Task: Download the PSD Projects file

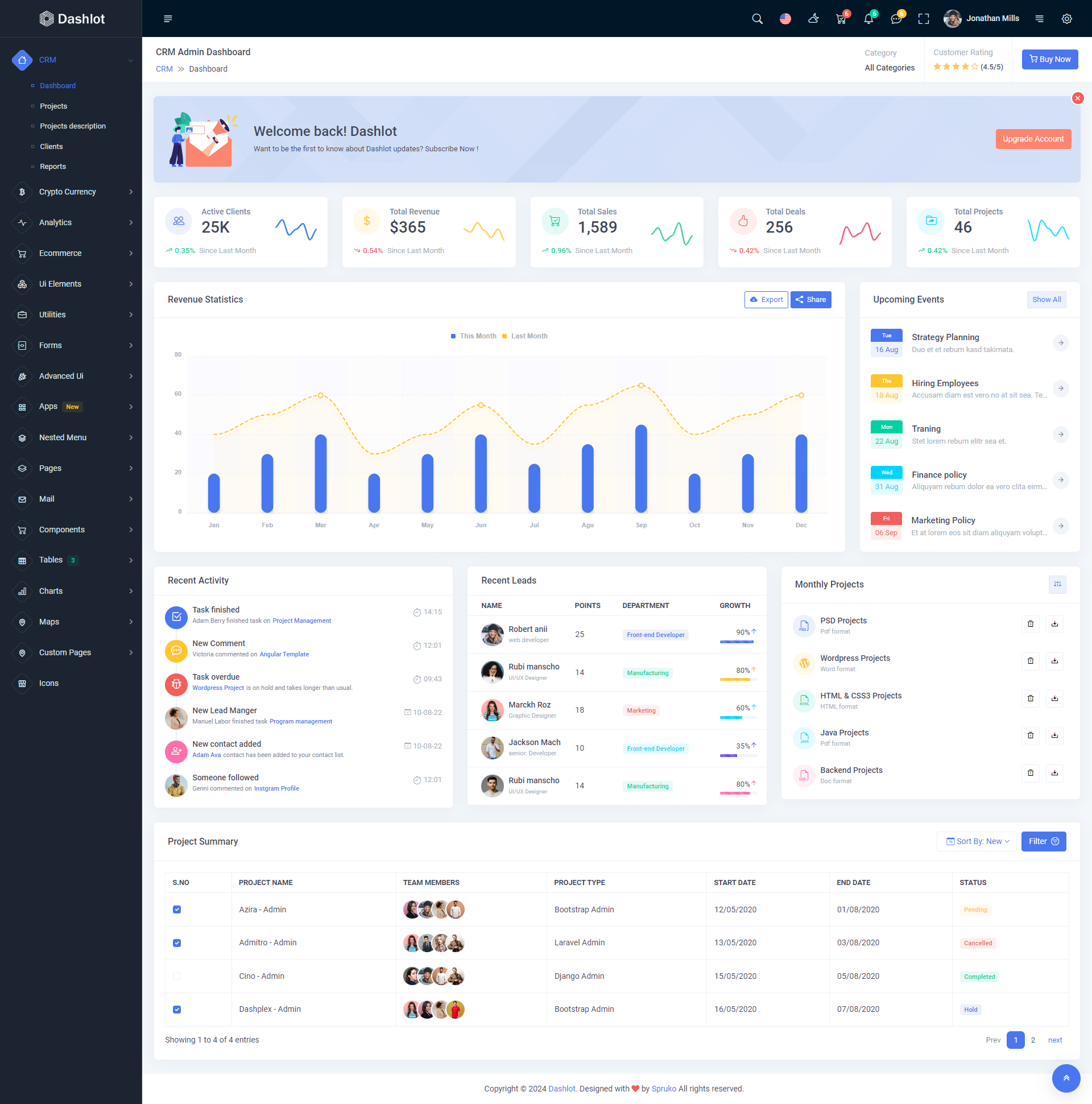Action: pos(1054,624)
